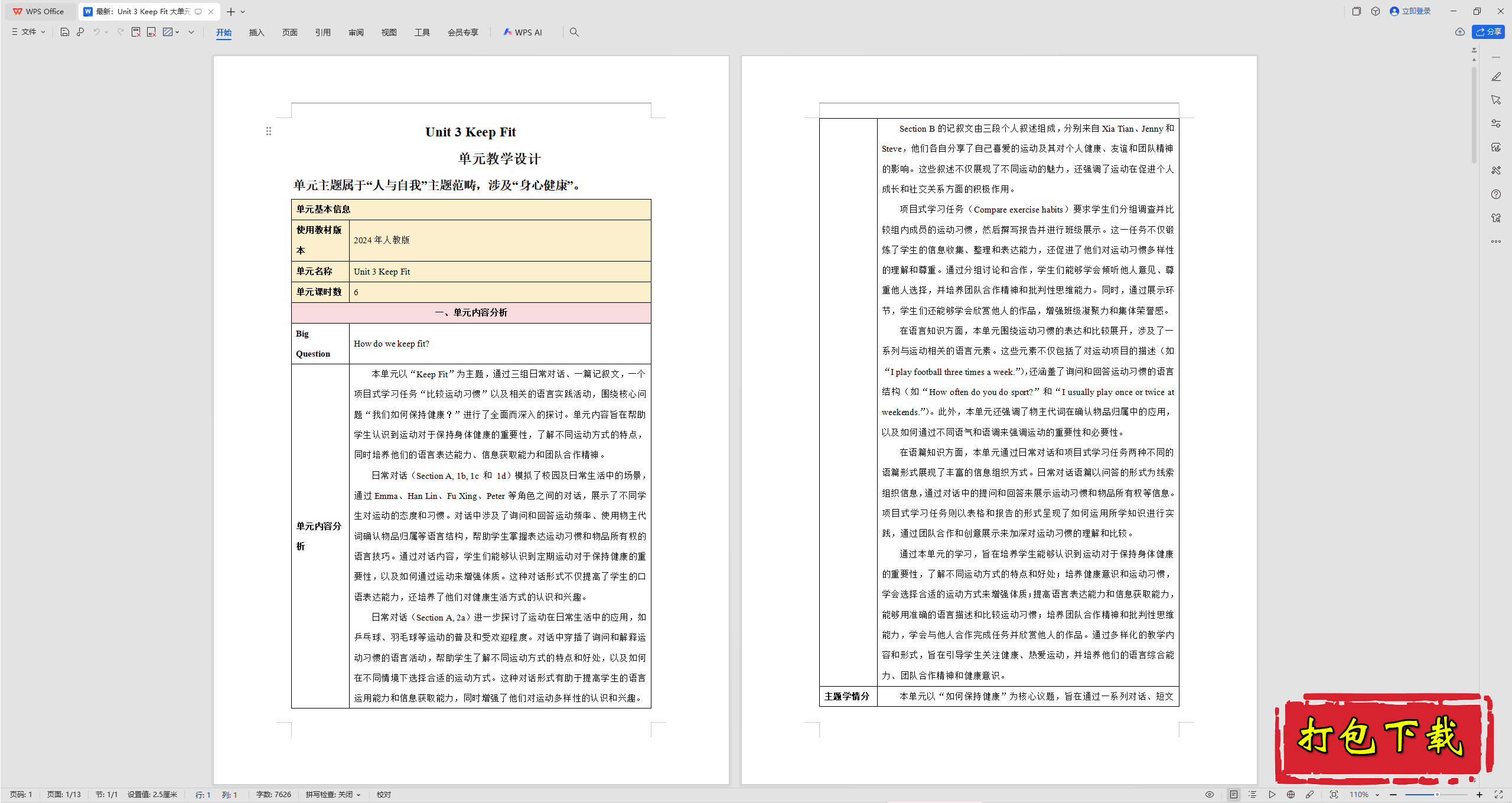Click the 'How do we keep fit?' cell
1512x803 pixels.
(500, 344)
